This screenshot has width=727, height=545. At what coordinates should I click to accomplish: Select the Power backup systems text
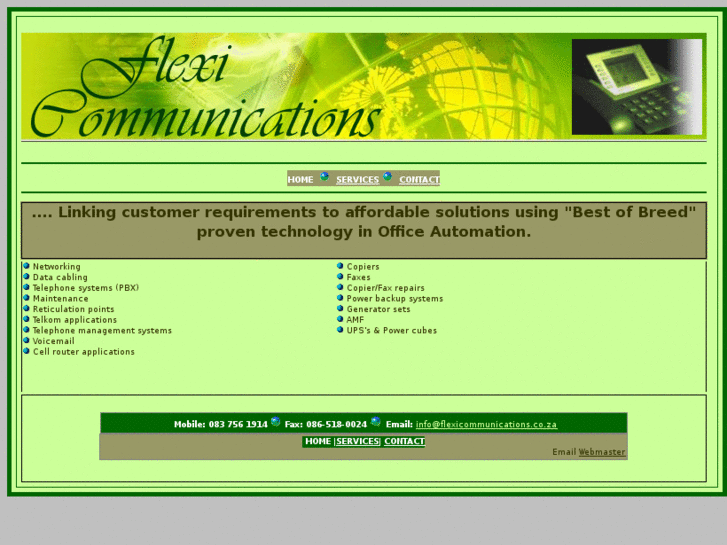pyautogui.click(x=395, y=299)
